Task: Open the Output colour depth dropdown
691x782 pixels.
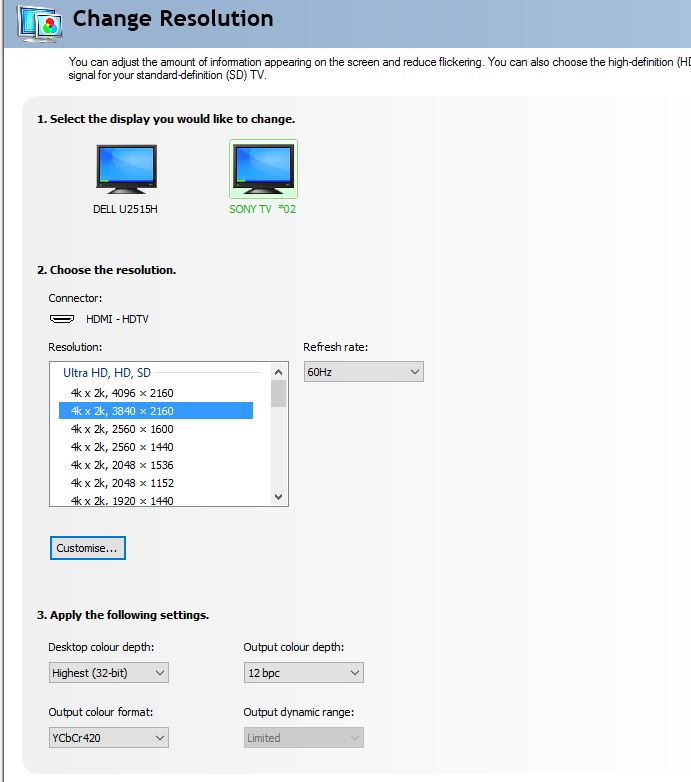Action: point(303,673)
